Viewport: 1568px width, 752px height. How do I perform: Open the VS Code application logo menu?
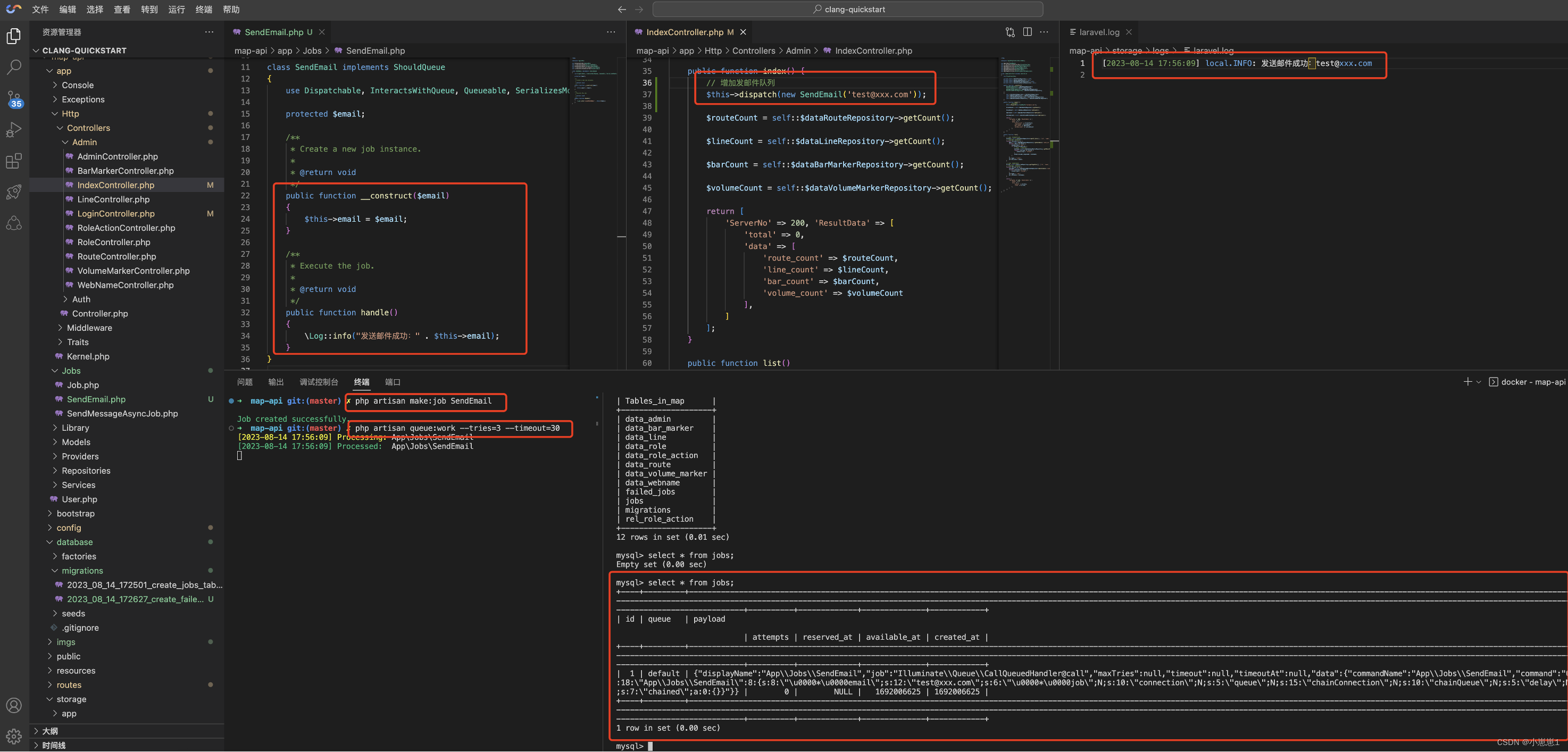pyautogui.click(x=13, y=9)
